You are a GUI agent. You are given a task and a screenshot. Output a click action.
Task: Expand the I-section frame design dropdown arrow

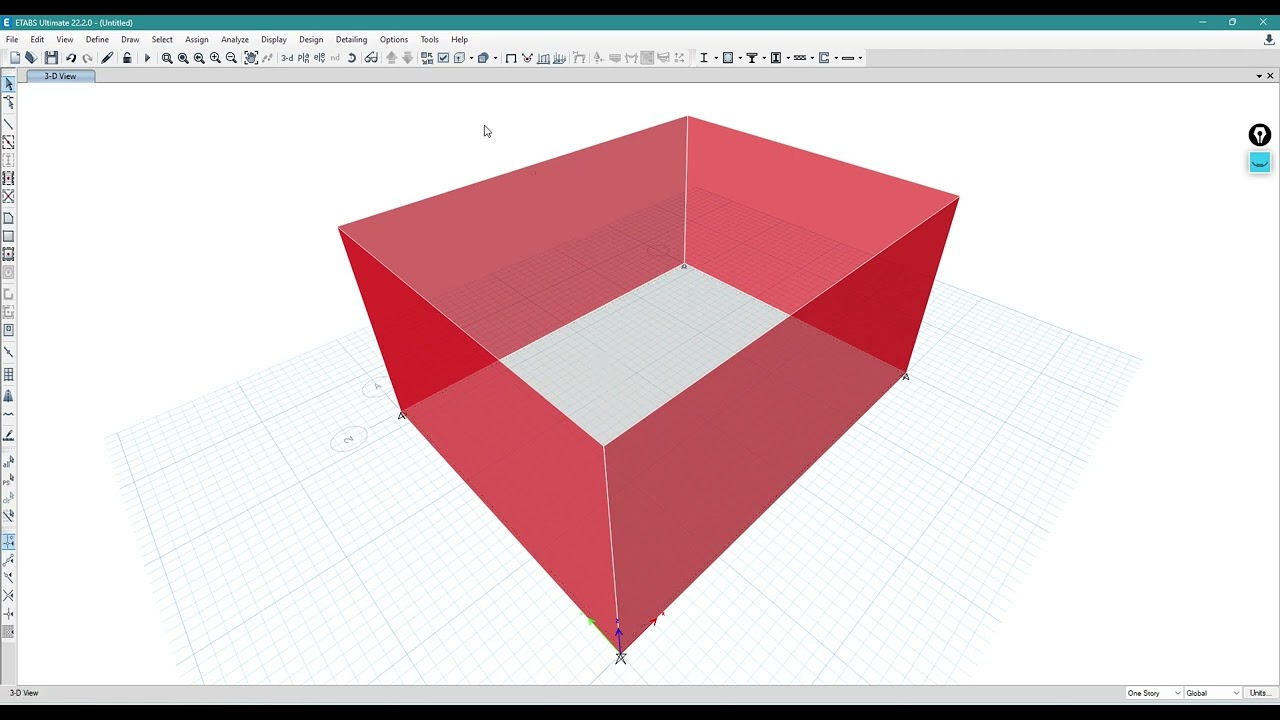(714, 58)
